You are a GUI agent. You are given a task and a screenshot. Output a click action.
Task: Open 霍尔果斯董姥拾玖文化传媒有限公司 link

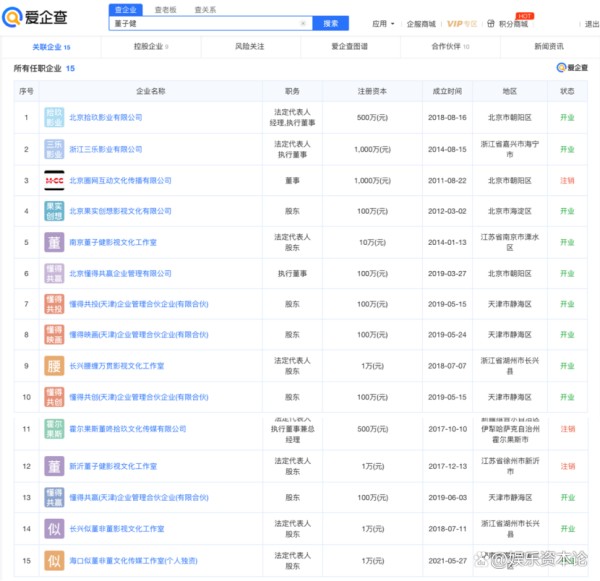[127, 429]
